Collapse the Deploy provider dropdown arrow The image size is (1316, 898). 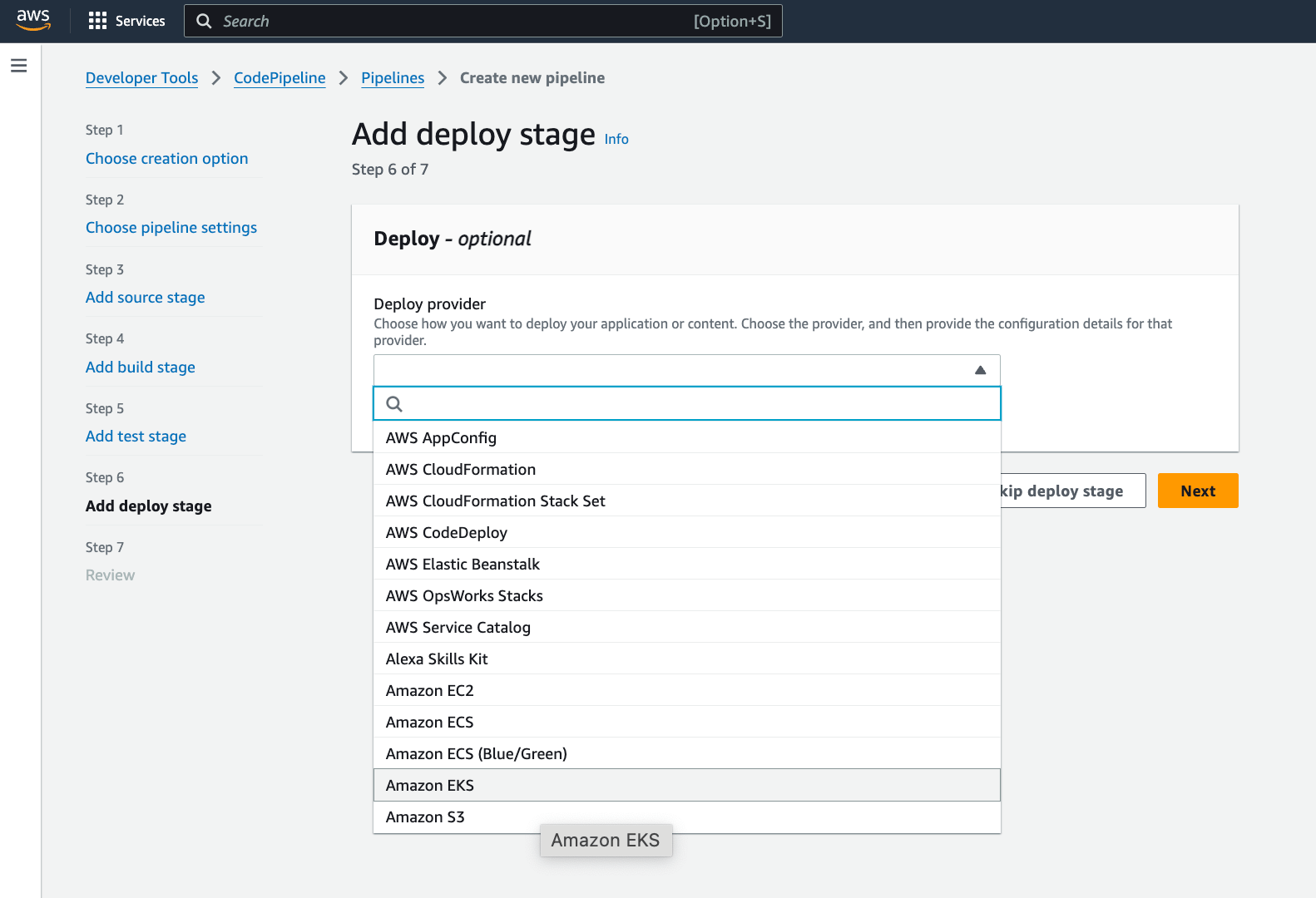[980, 370]
